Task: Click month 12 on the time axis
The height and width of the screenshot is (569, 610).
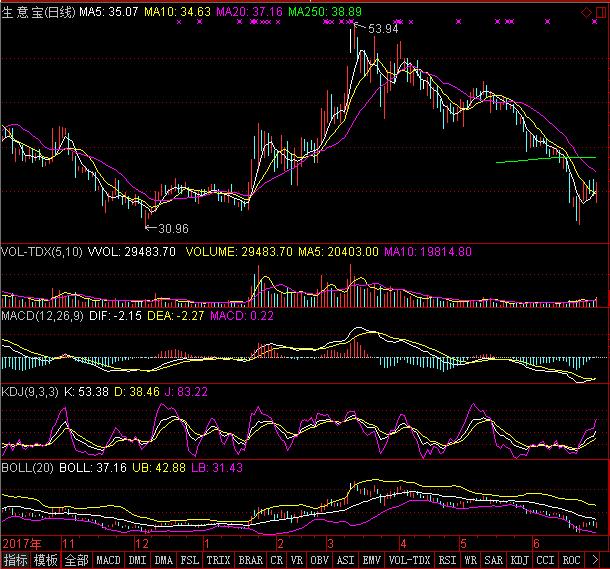Action: pyautogui.click(x=142, y=543)
